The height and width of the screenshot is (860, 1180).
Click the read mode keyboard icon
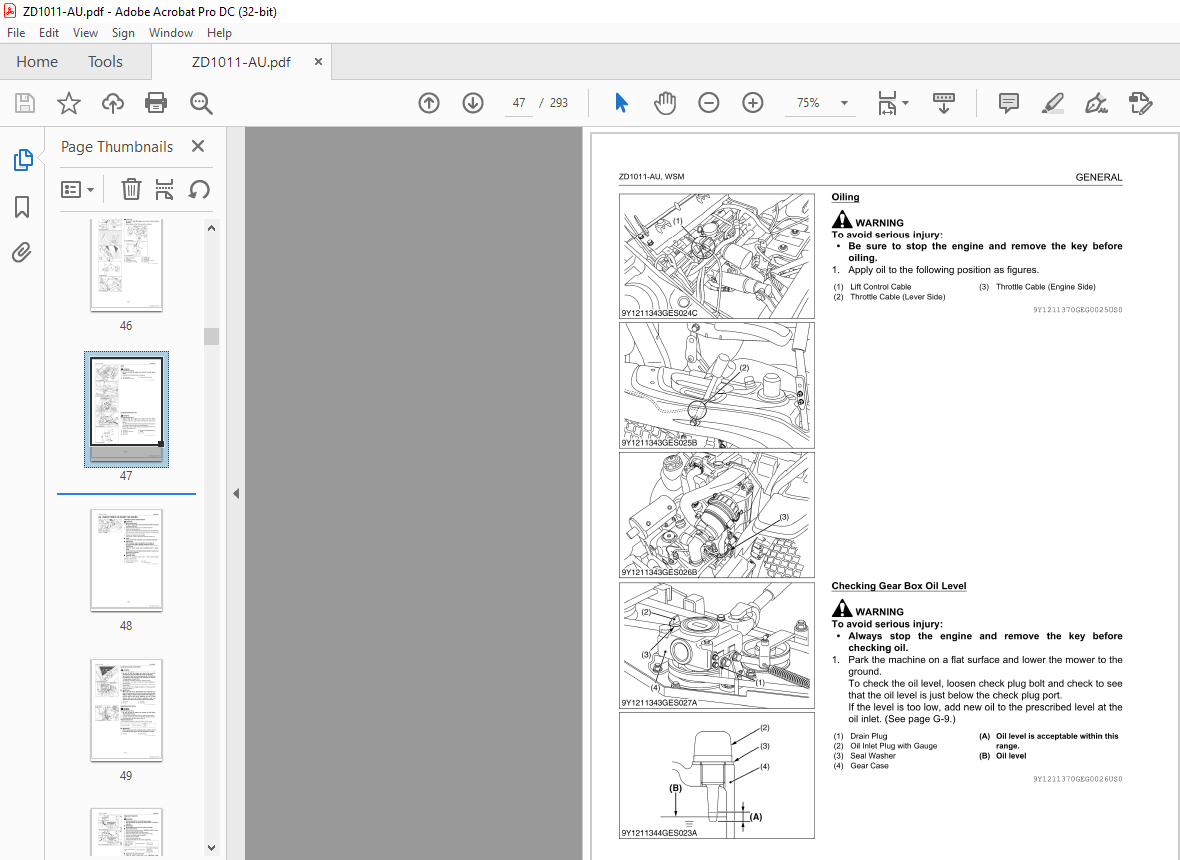943,103
